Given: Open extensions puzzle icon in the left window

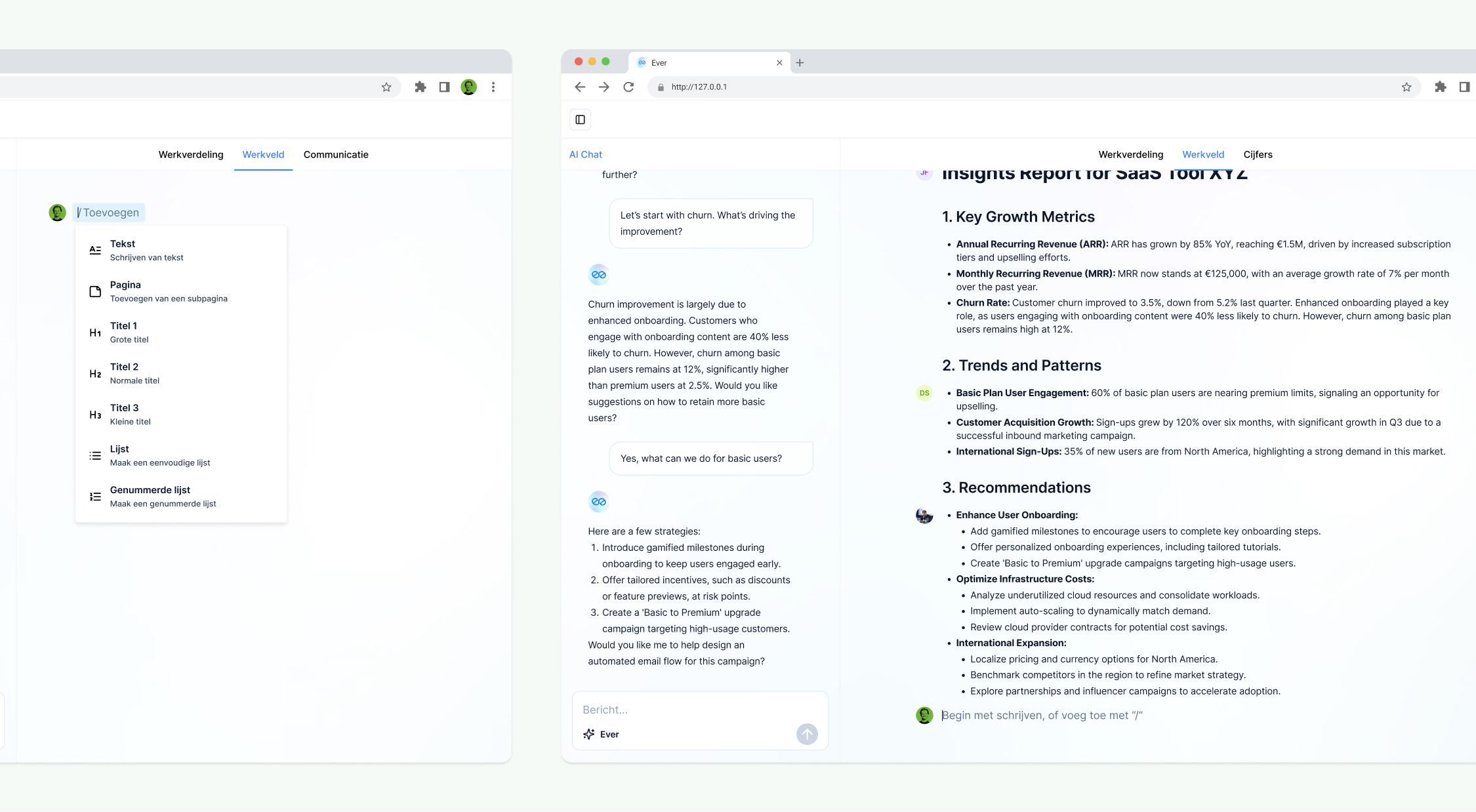Looking at the screenshot, I should 420,87.
